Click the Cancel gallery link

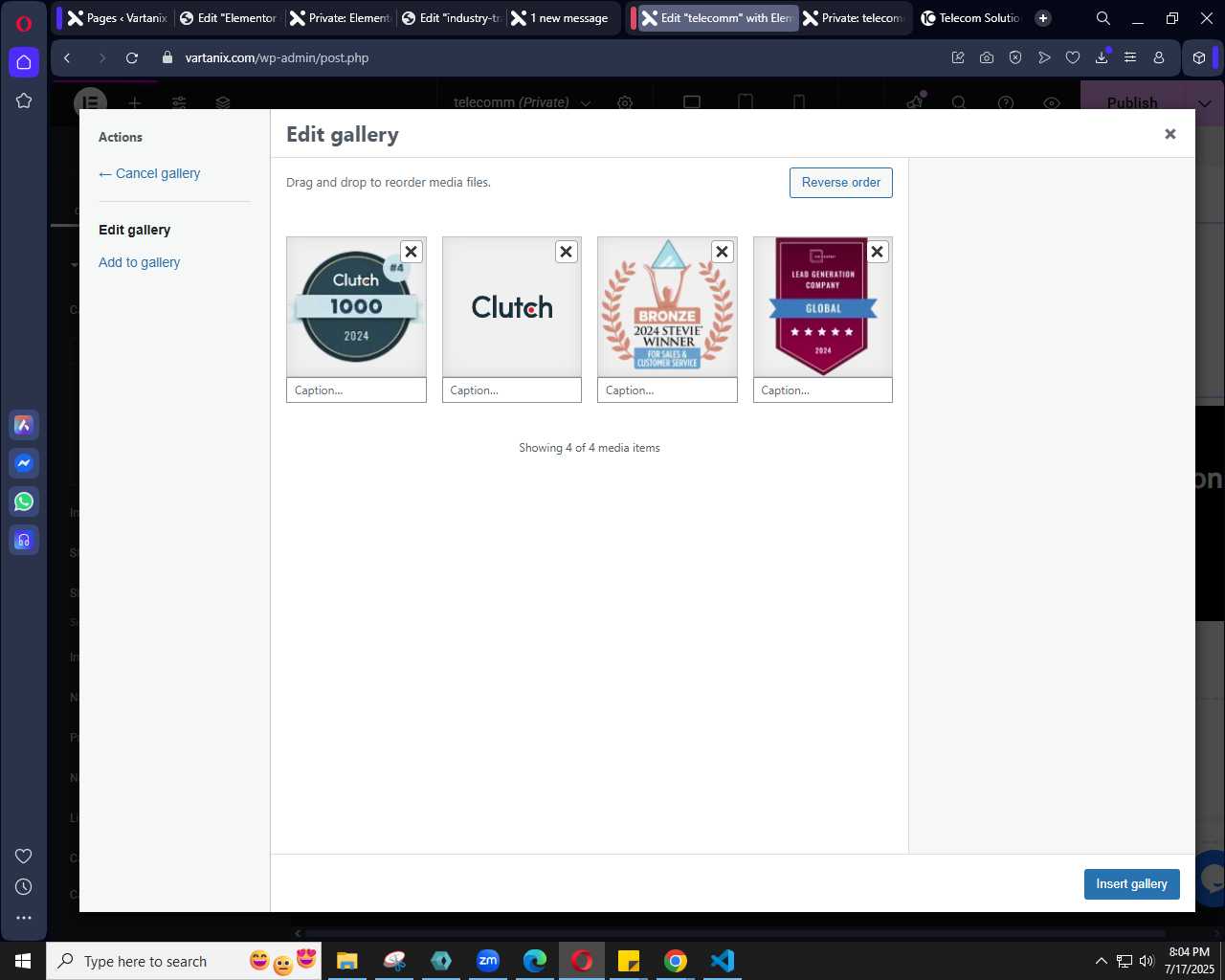tap(149, 173)
